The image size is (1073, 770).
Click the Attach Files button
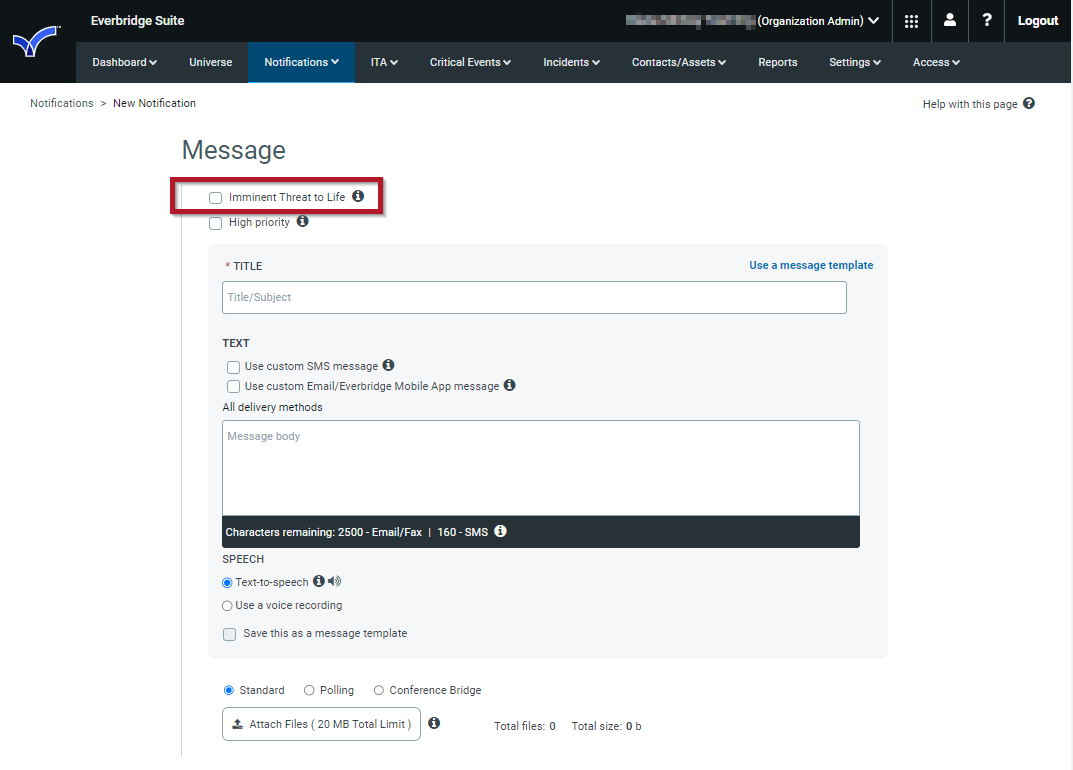coord(321,723)
